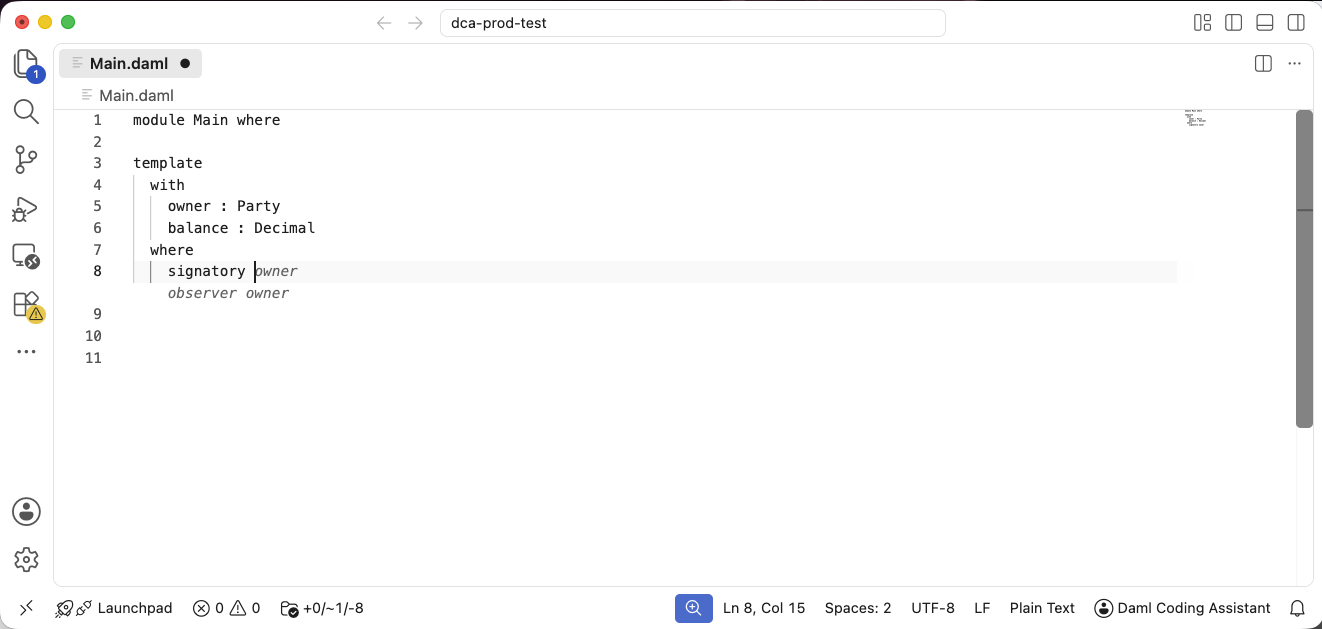Click the Launchpad status bar item

(114, 608)
